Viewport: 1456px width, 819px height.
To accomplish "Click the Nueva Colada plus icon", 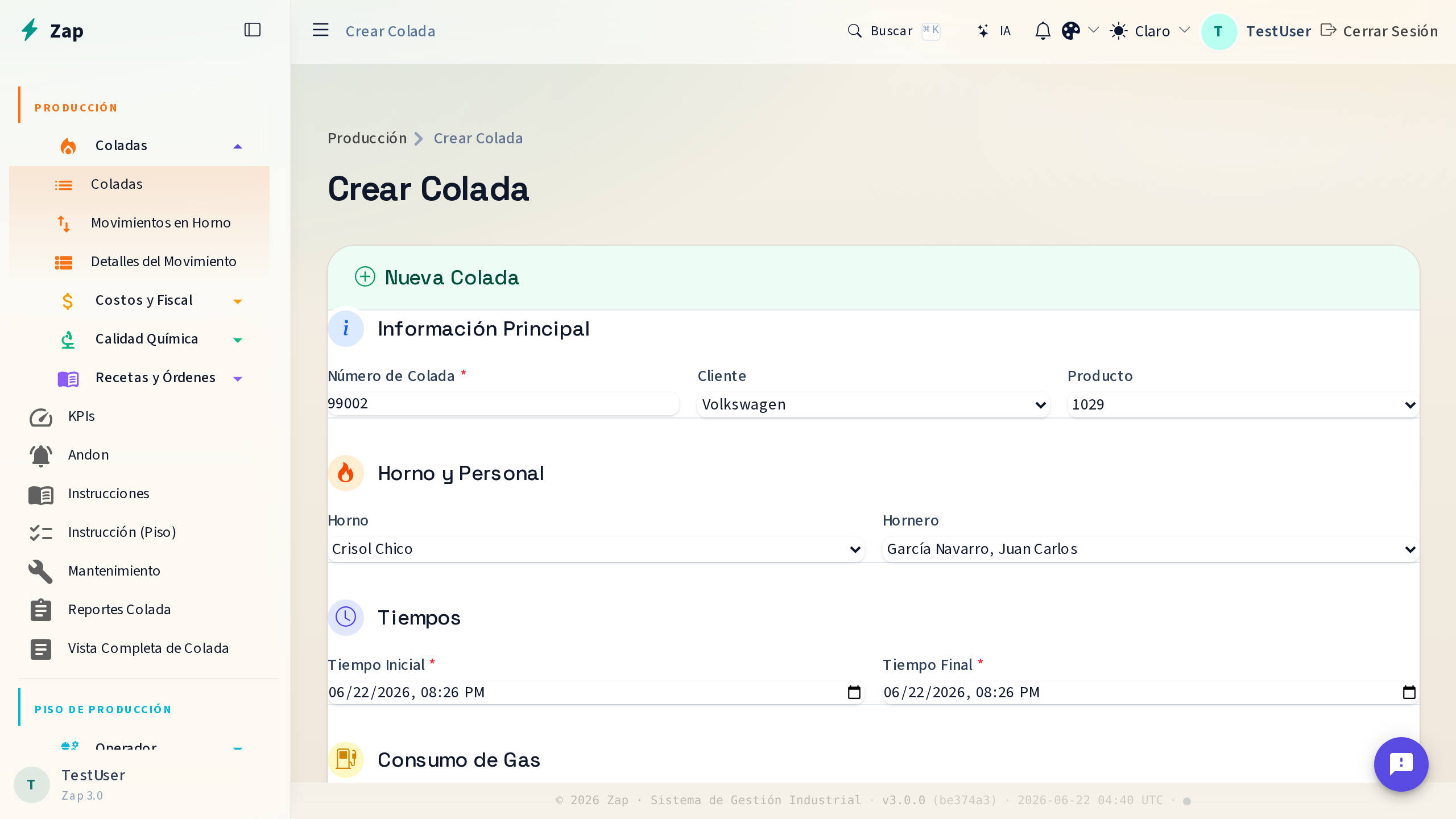I will click(365, 277).
